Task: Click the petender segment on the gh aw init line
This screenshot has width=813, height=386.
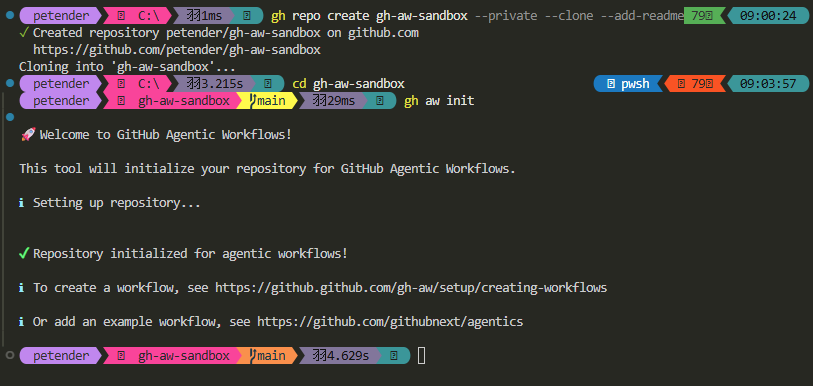Action: [61, 101]
